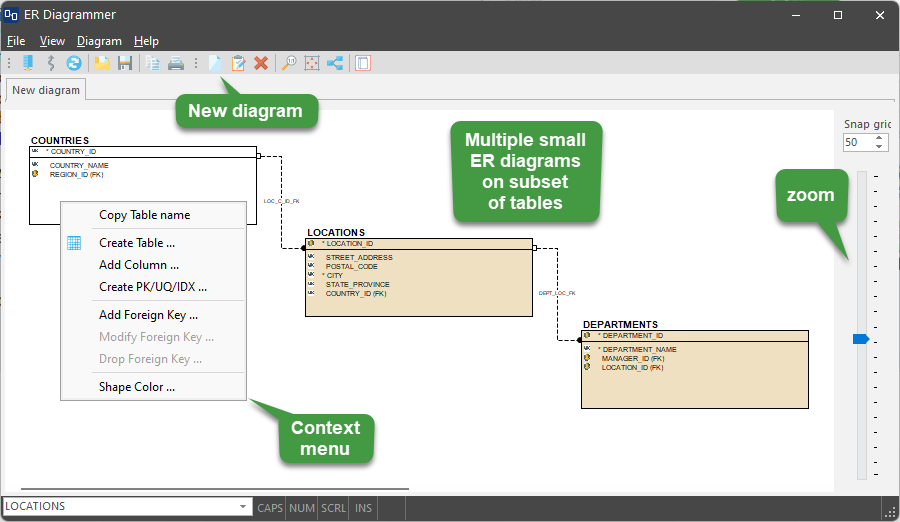Click the blue auto layout nodes icon
This screenshot has height=522, width=900.
(335, 63)
